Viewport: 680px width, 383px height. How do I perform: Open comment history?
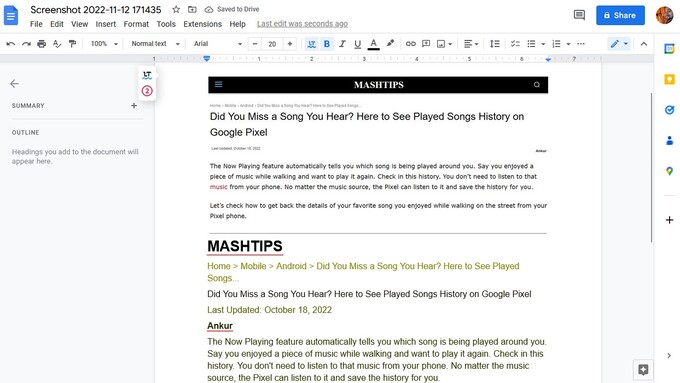tap(579, 15)
